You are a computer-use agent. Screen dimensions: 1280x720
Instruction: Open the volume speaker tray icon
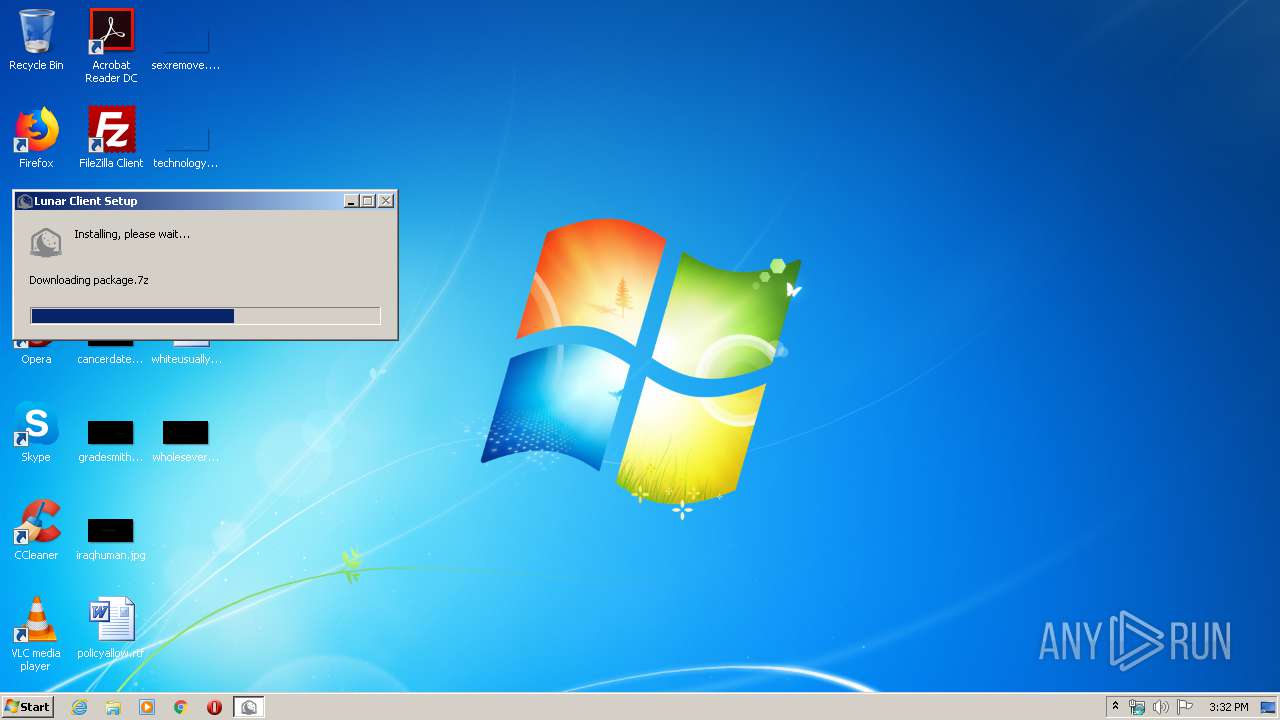[1161, 707]
